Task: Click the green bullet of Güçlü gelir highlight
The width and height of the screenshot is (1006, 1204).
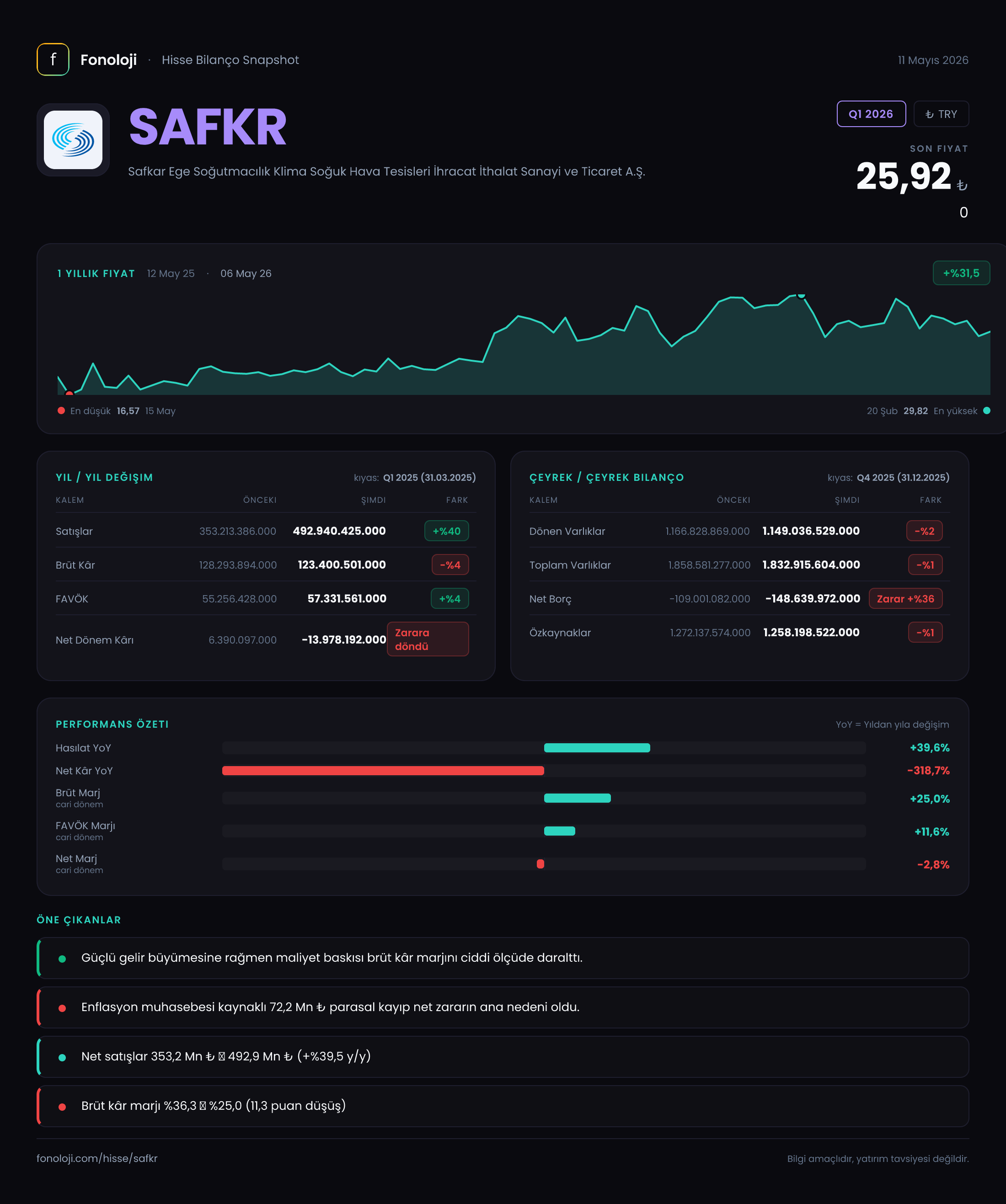Action: (62, 959)
